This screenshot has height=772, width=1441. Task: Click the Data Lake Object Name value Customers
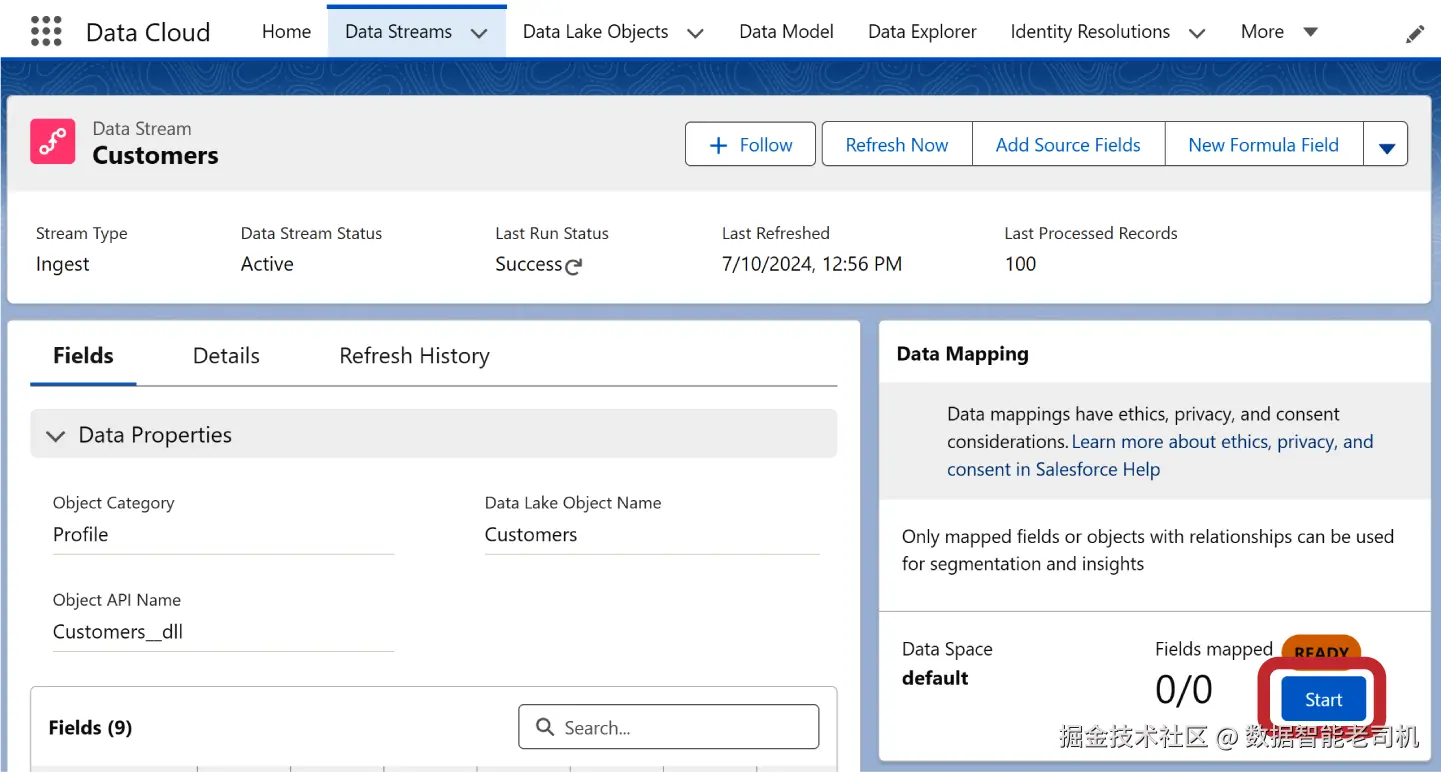(x=531, y=534)
